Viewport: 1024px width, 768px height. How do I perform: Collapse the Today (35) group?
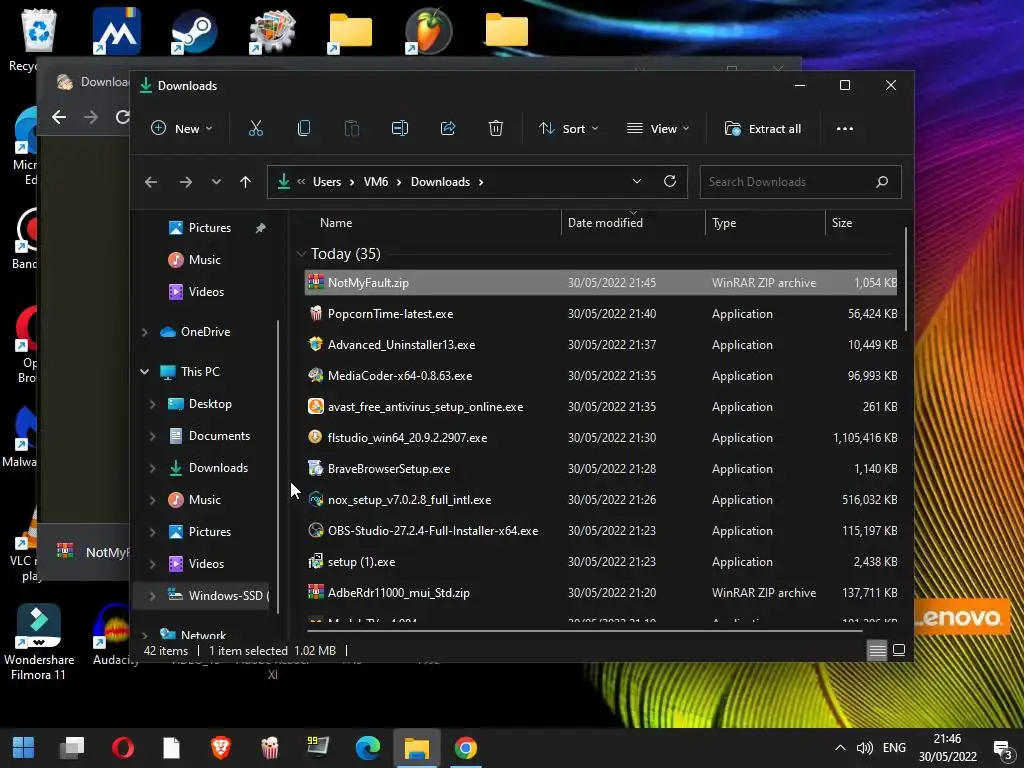[x=301, y=254]
